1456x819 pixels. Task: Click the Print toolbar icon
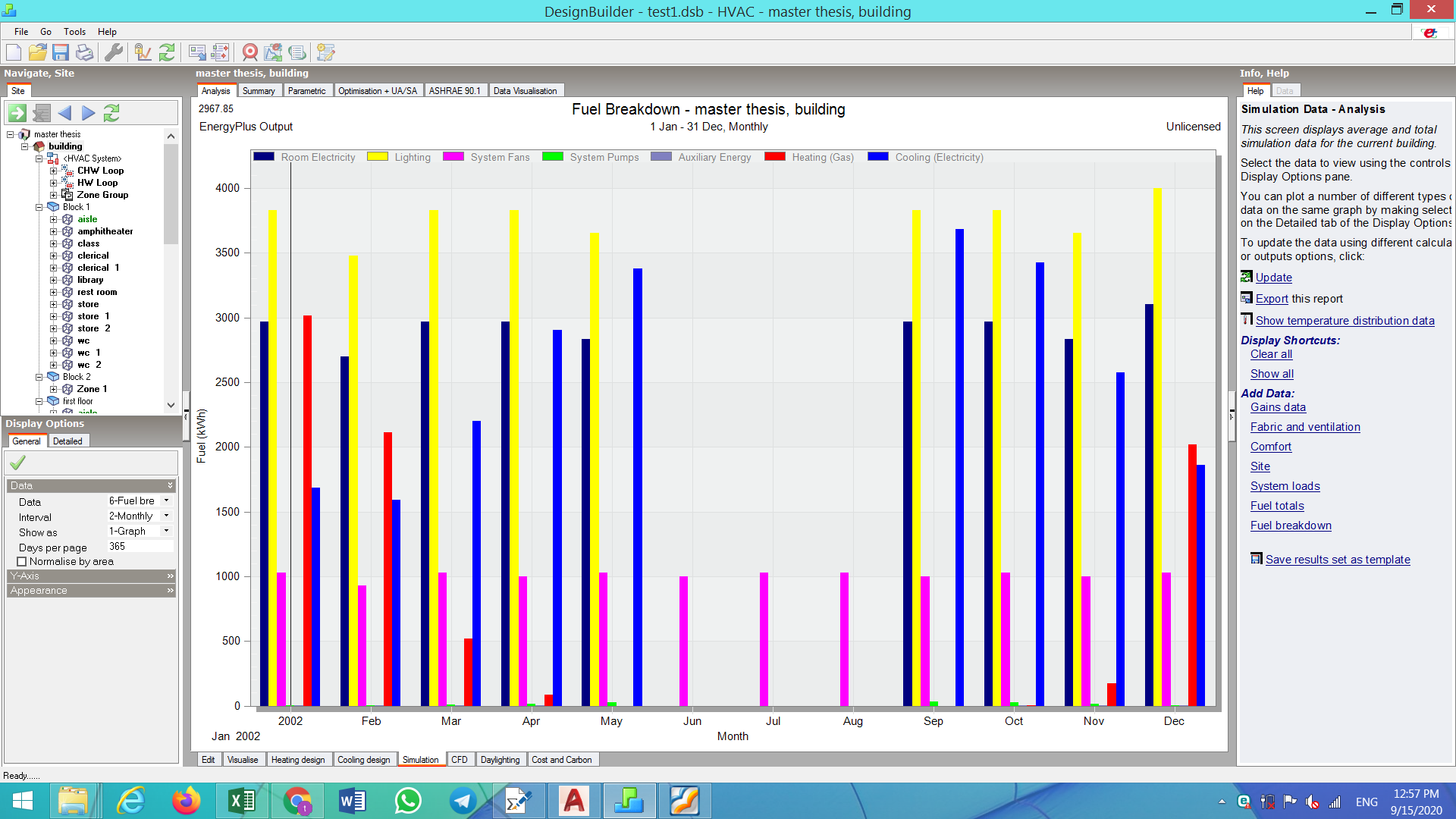coord(85,52)
